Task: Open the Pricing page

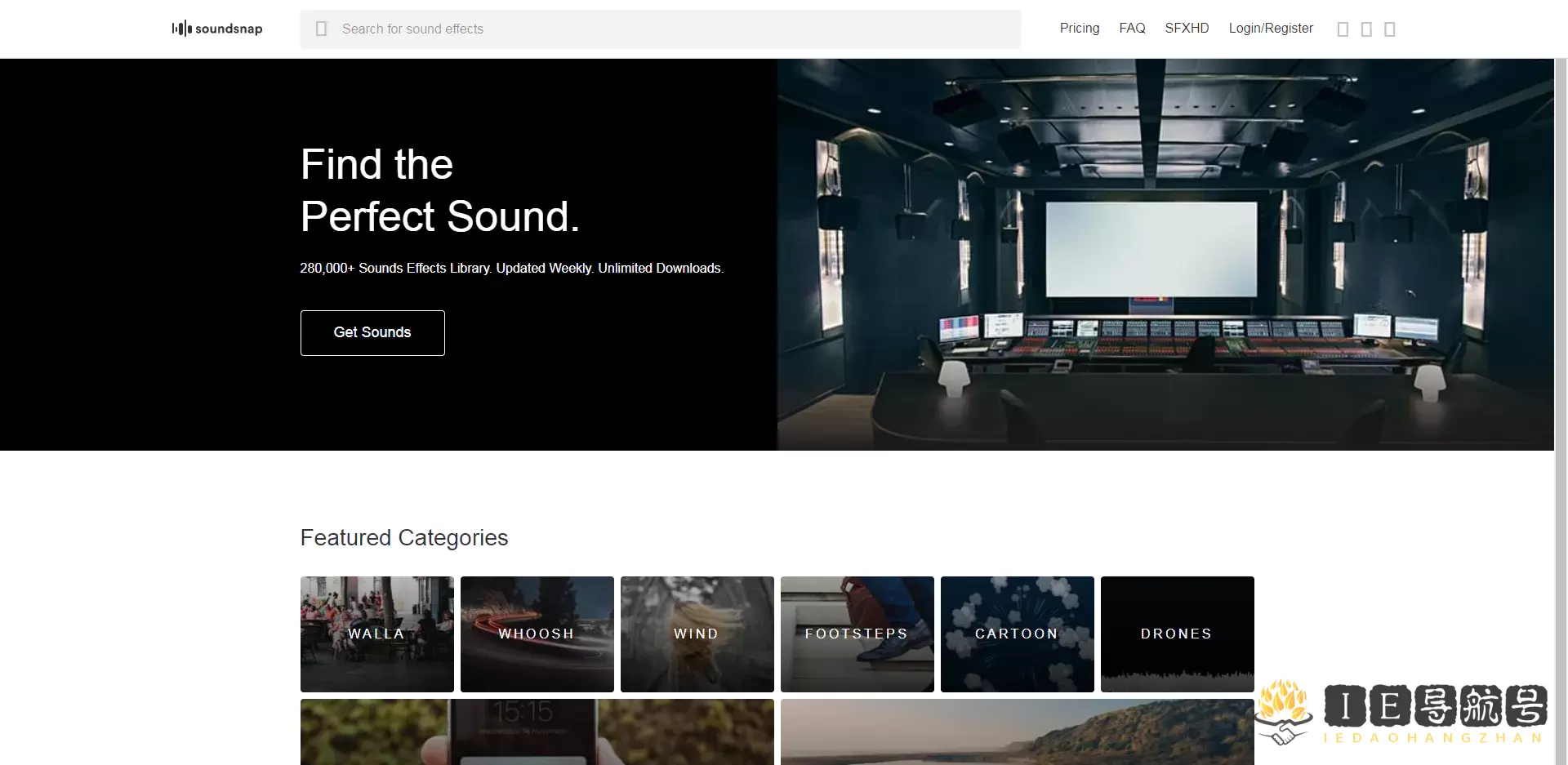Action: 1079,28
